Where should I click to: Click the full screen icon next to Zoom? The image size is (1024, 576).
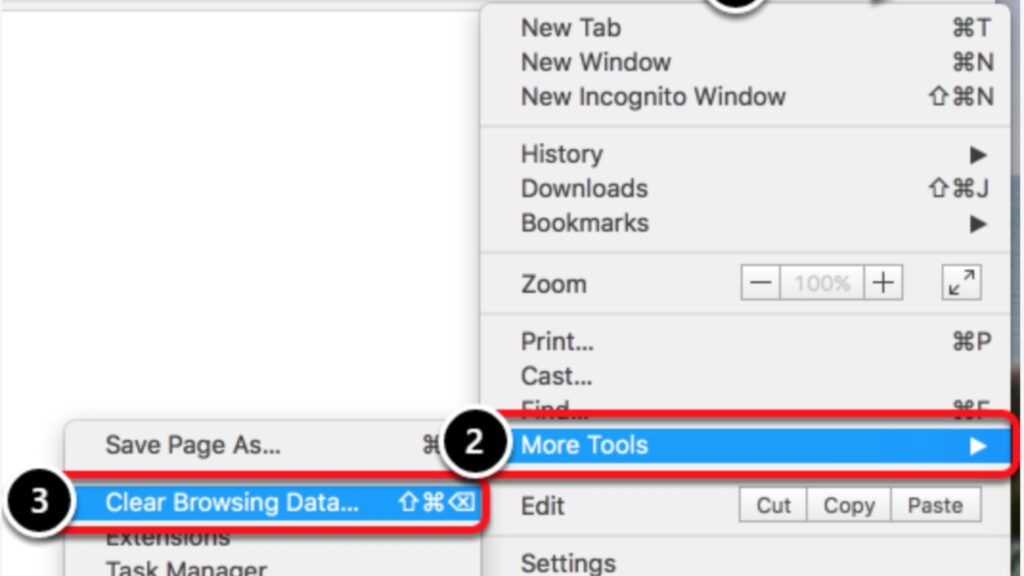(x=961, y=283)
